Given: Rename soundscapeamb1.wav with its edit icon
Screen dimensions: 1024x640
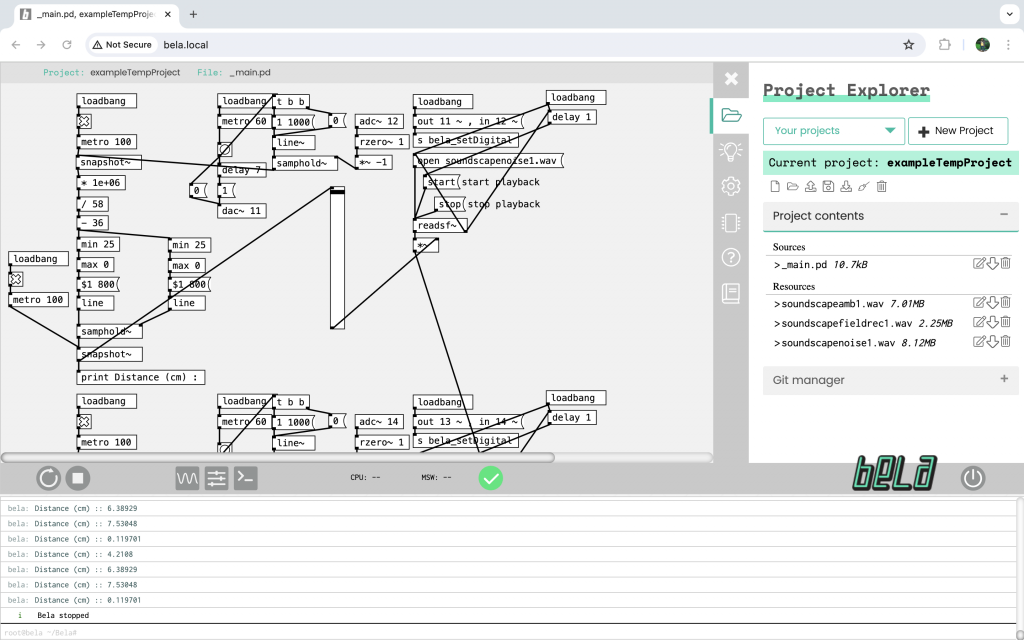Looking at the screenshot, I should pyautogui.click(x=979, y=303).
